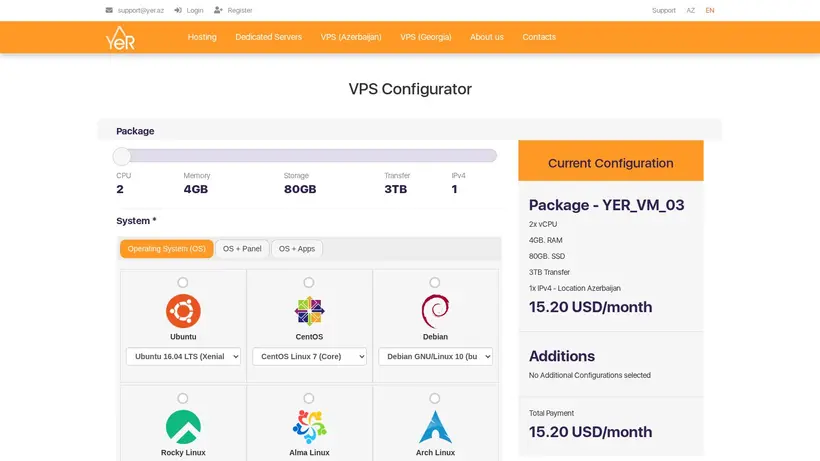The height and width of the screenshot is (461, 820).
Task: Click the 80GB storage value
Action: point(300,189)
